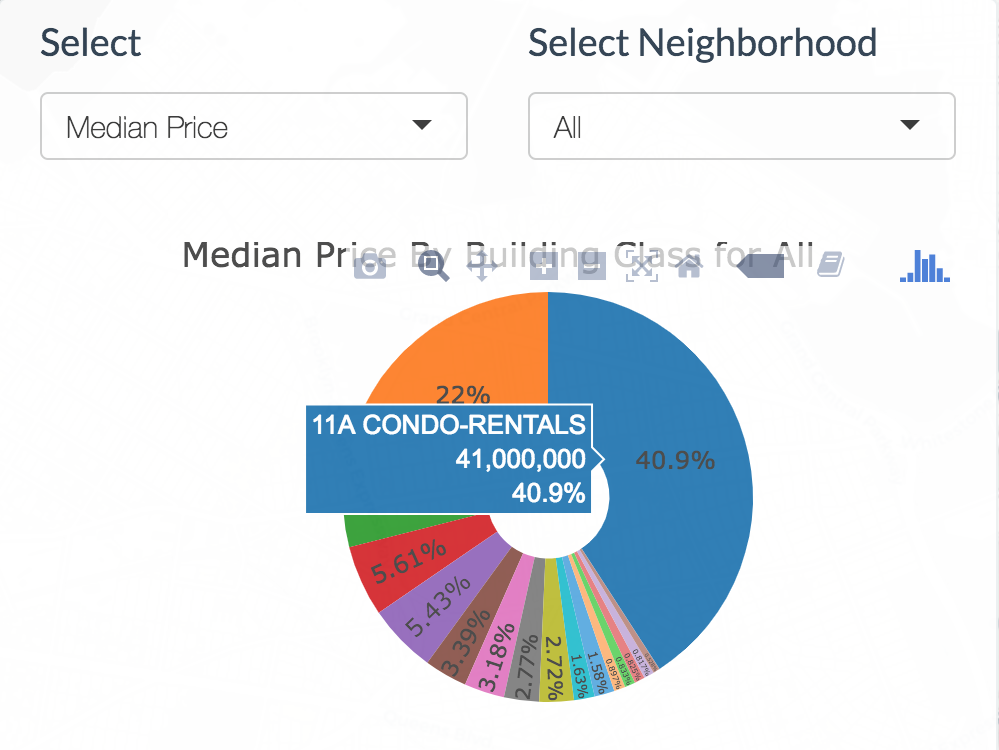Click the notebook edit-chart icon
The image size is (999, 750).
click(831, 265)
